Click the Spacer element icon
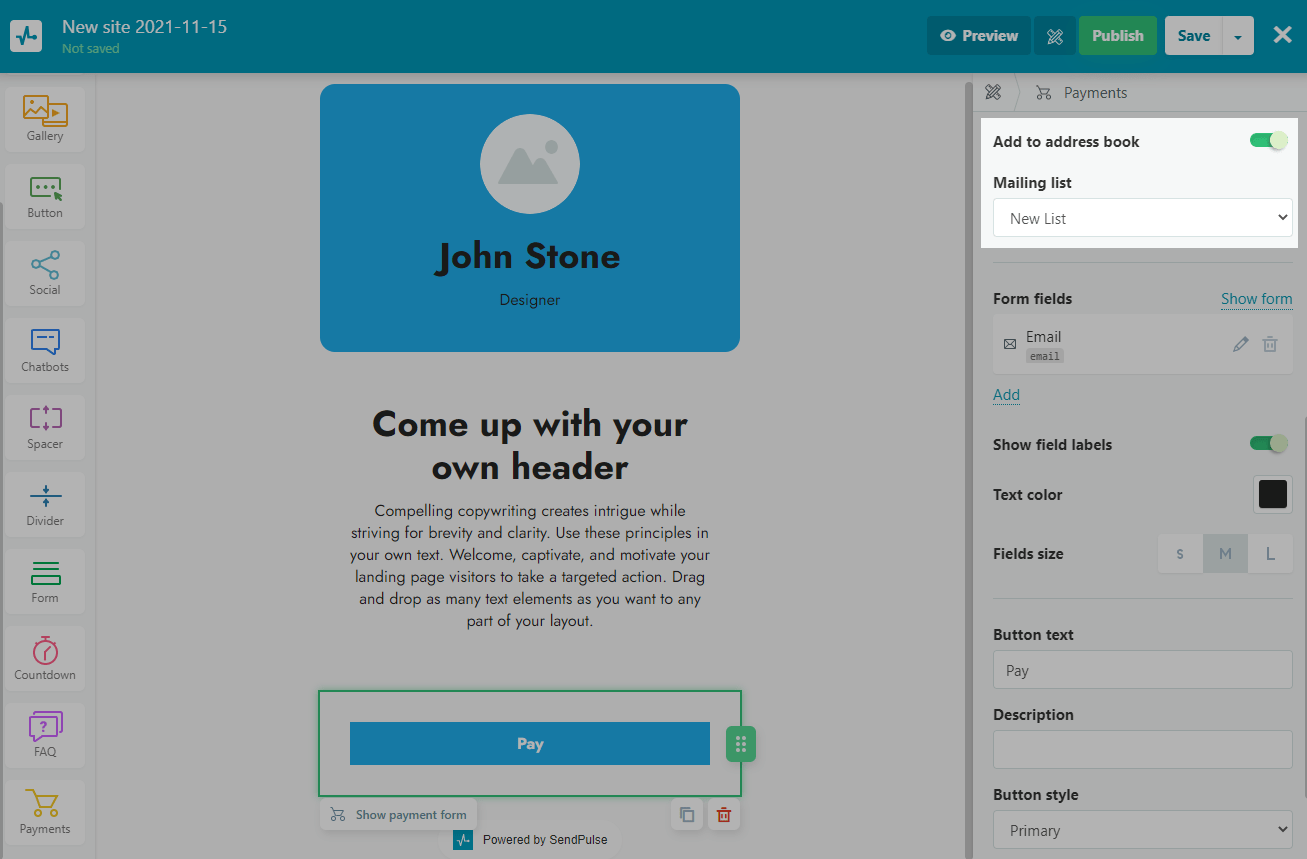The height and width of the screenshot is (859, 1307). [45, 426]
